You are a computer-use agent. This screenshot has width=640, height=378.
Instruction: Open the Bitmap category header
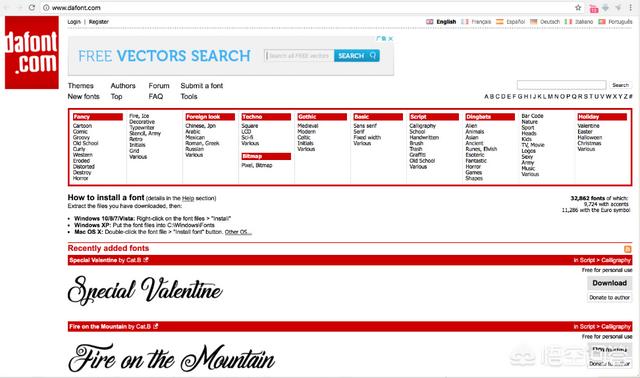266,156
